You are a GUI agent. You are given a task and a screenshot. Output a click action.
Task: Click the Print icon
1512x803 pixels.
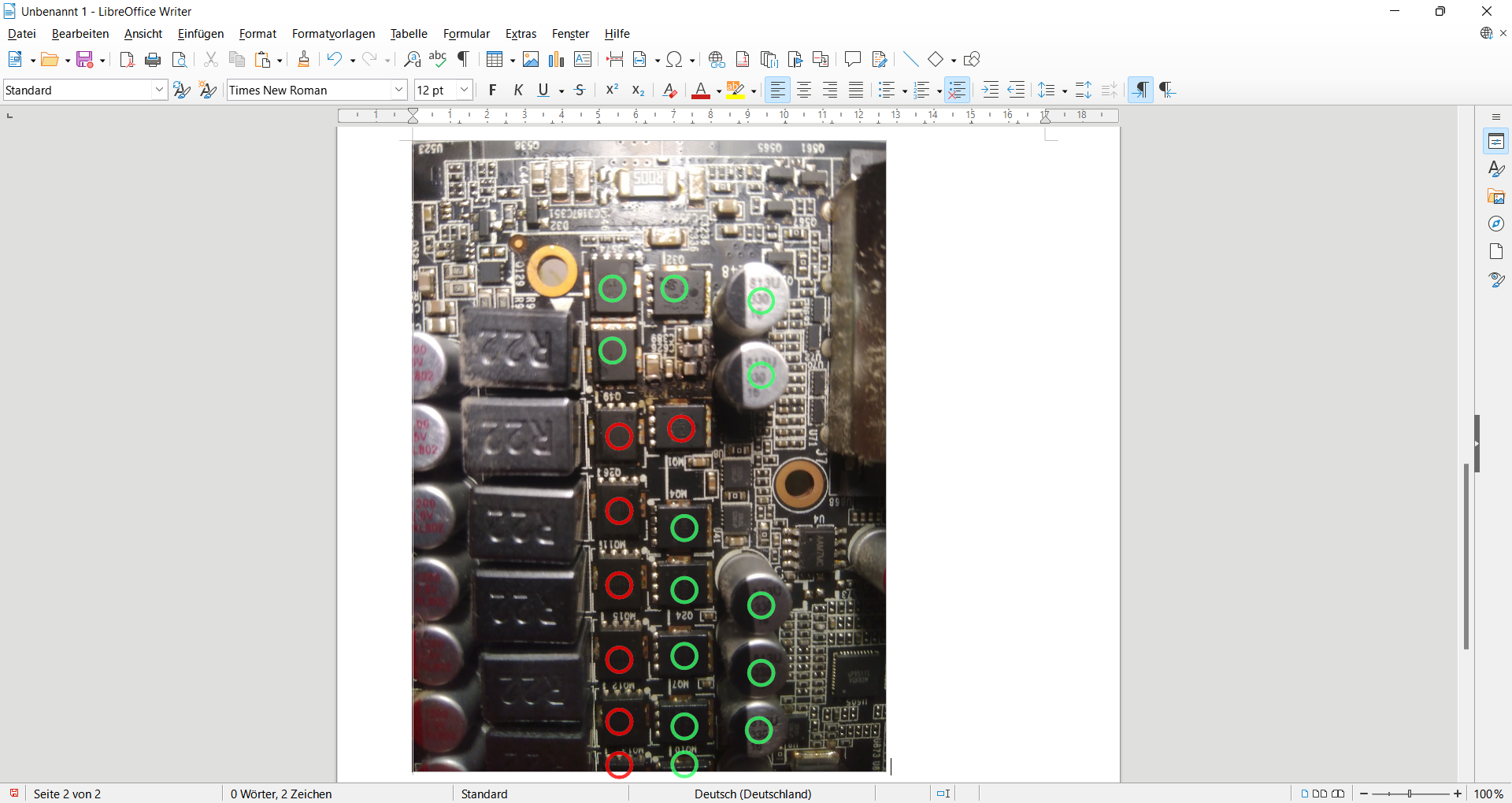[x=153, y=59]
